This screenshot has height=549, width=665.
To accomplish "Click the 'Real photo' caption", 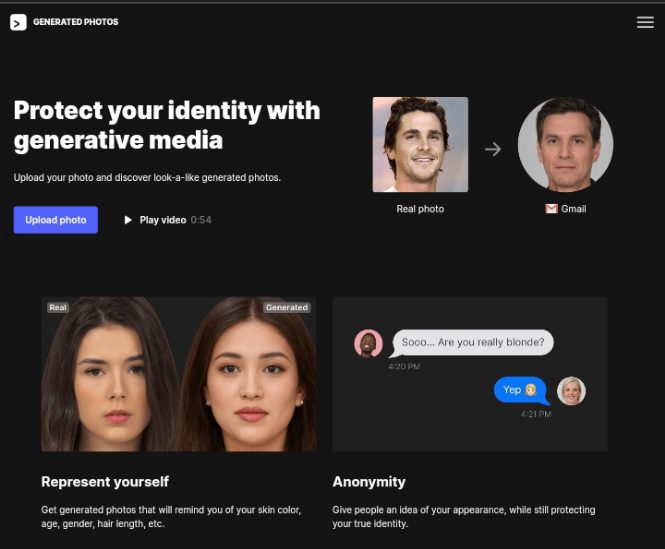I will pyautogui.click(x=420, y=209).
